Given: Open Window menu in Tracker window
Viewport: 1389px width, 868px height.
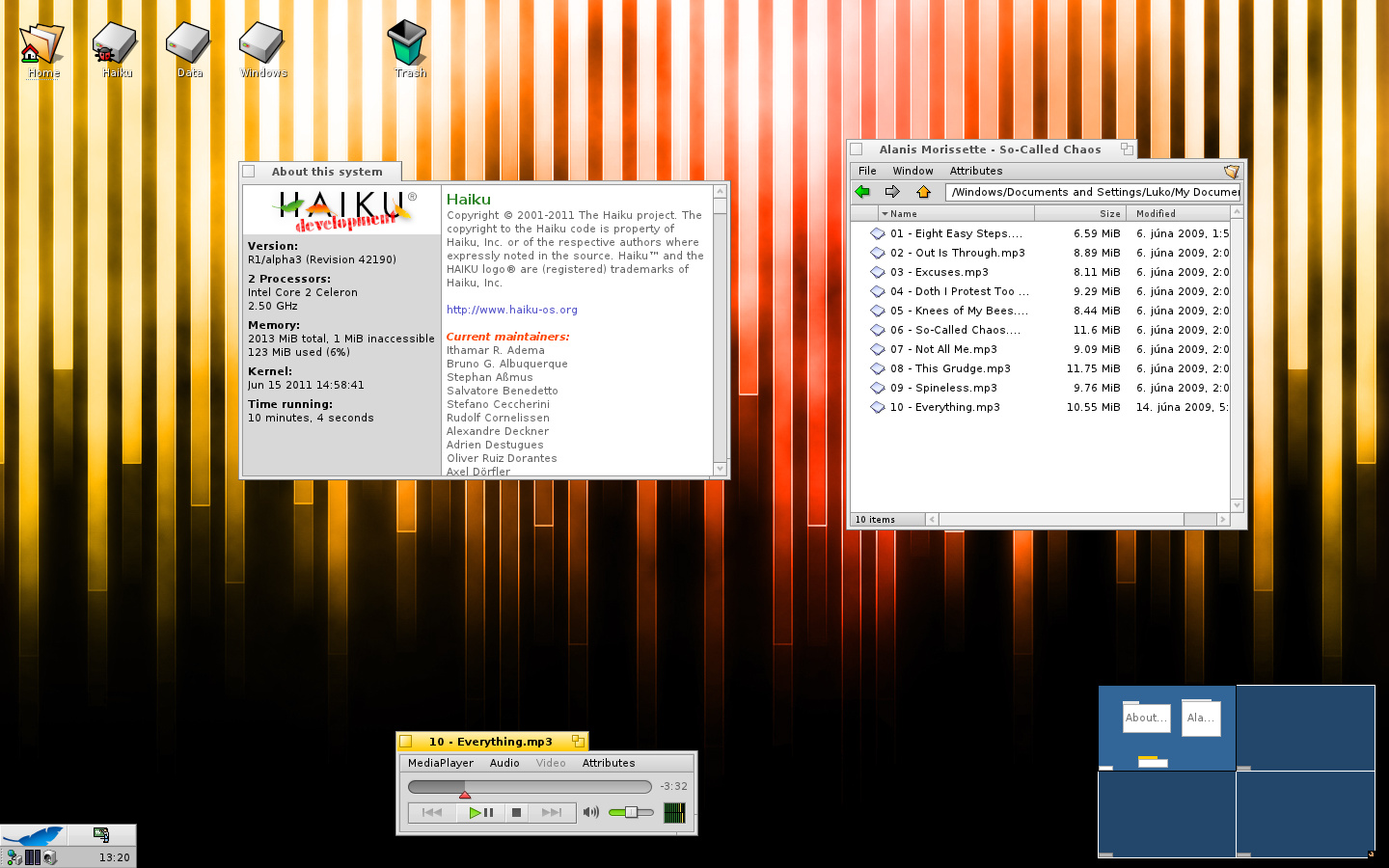Looking at the screenshot, I should coord(912,171).
